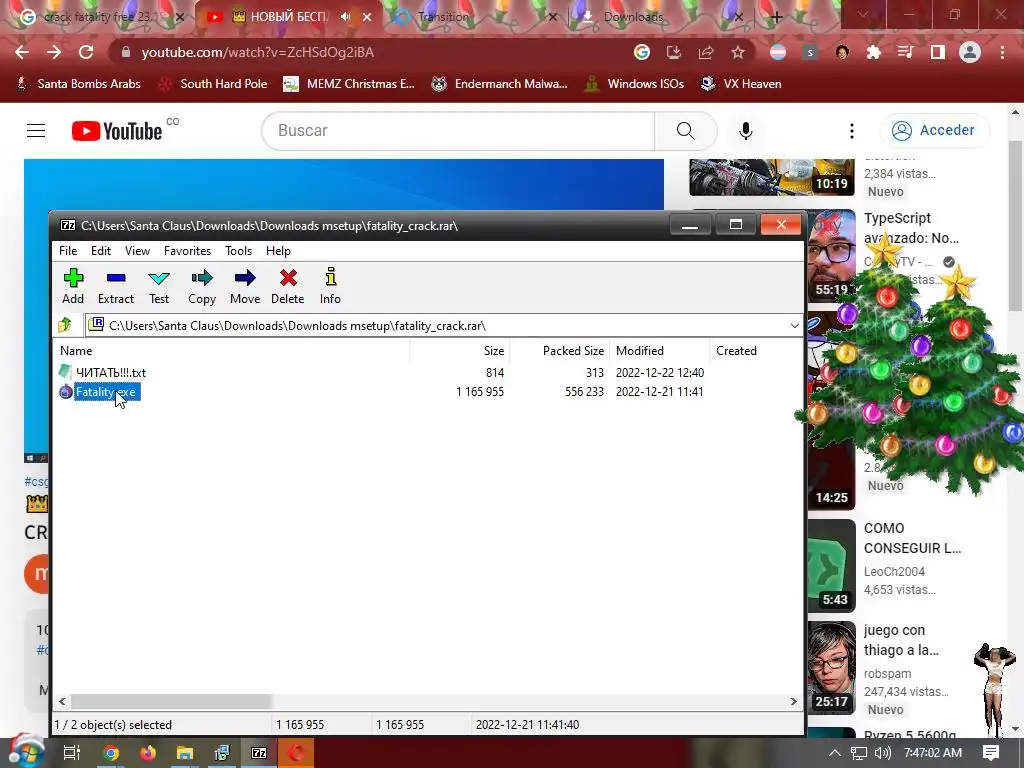Screen dimensions: 1024x768
Task: Open the Windows ISOs bookmark
Action: click(x=633, y=84)
